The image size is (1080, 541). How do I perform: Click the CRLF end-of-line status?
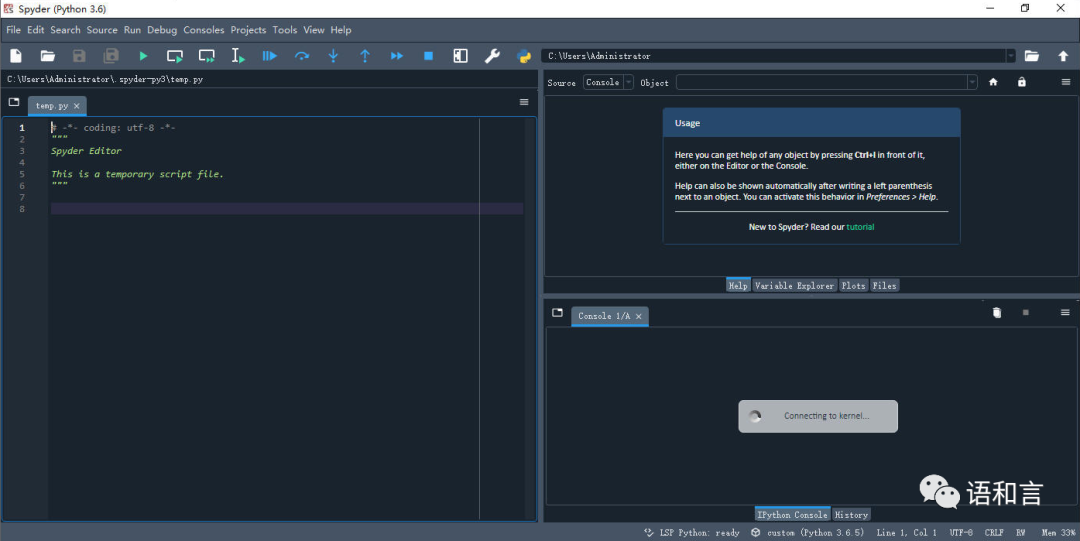click(994, 533)
